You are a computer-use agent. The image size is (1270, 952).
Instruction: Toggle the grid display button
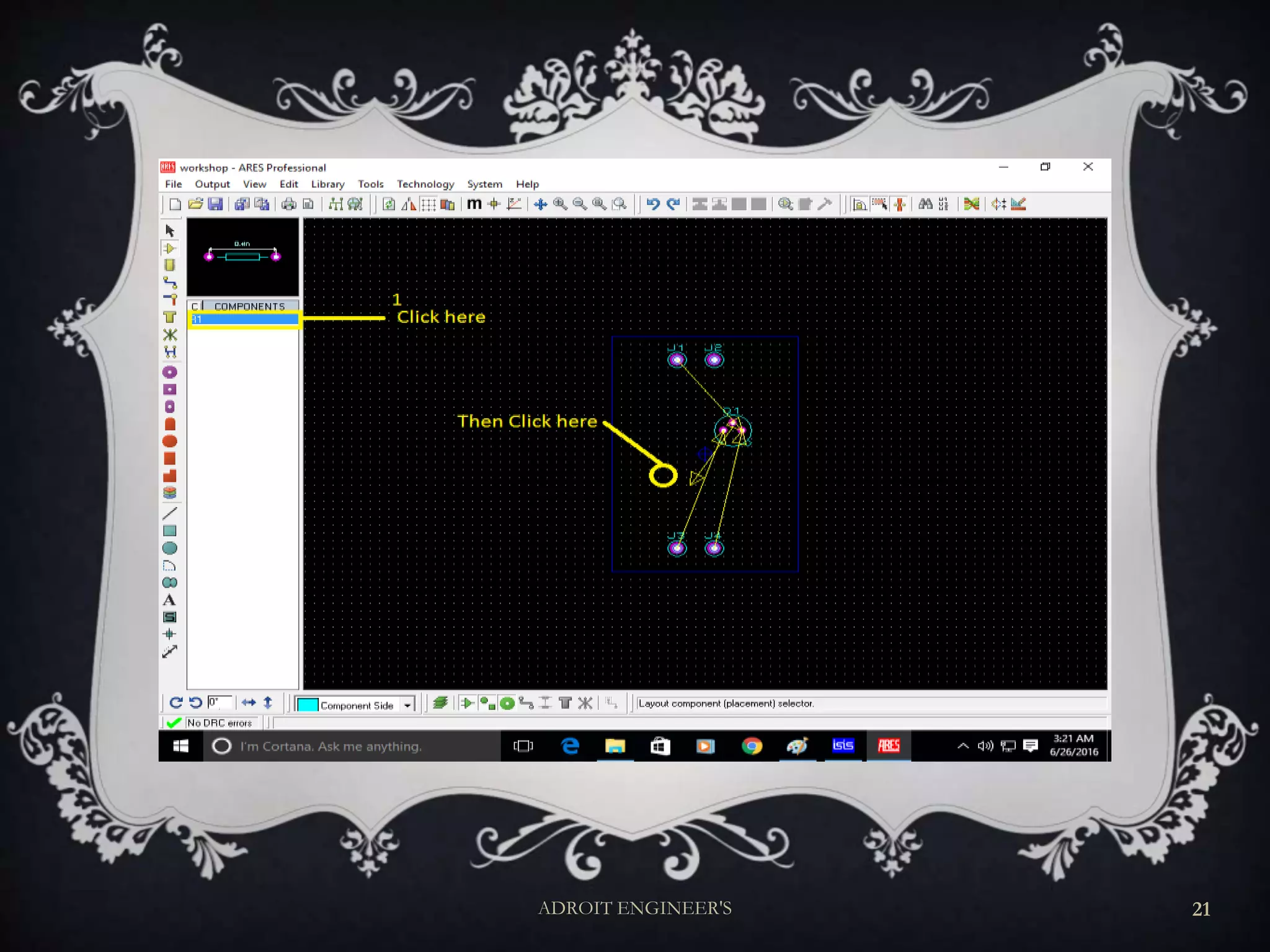pos(428,204)
